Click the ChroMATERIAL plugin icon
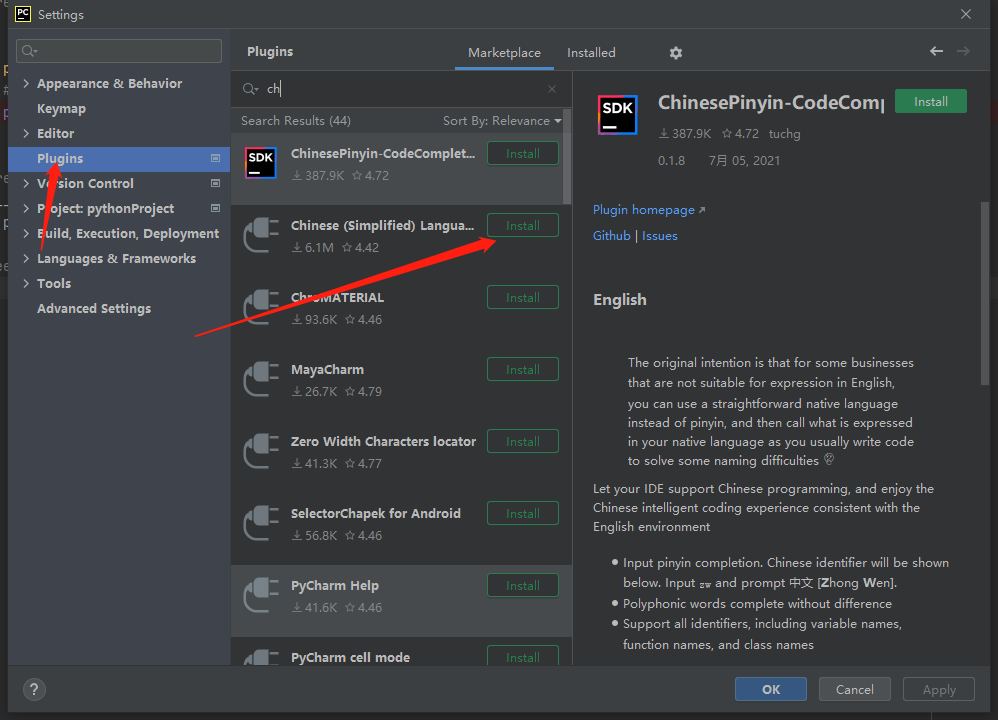The width and height of the screenshot is (998, 720). 261,307
